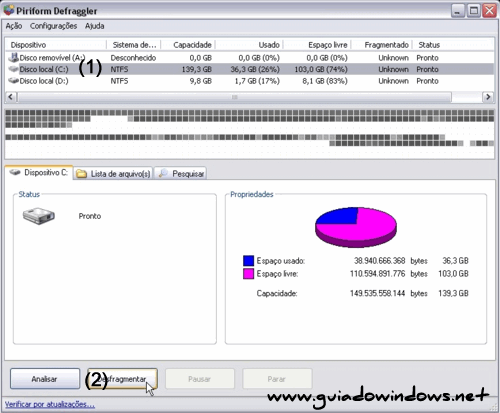The width and height of the screenshot is (500, 413).
Task: Click the magenta Espaço livre color swatch
Action: click(248, 274)
